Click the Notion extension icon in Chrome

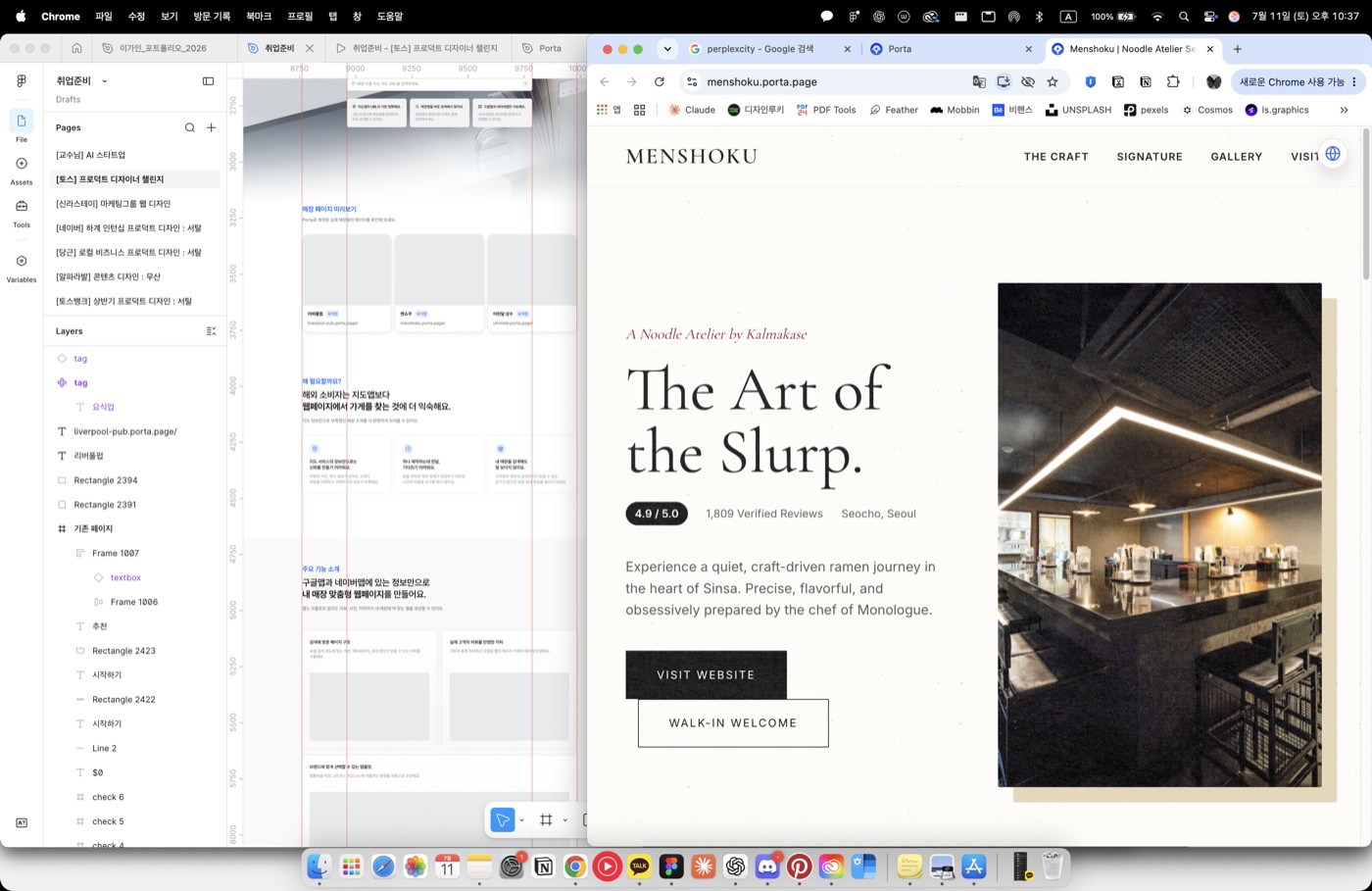1145,82
